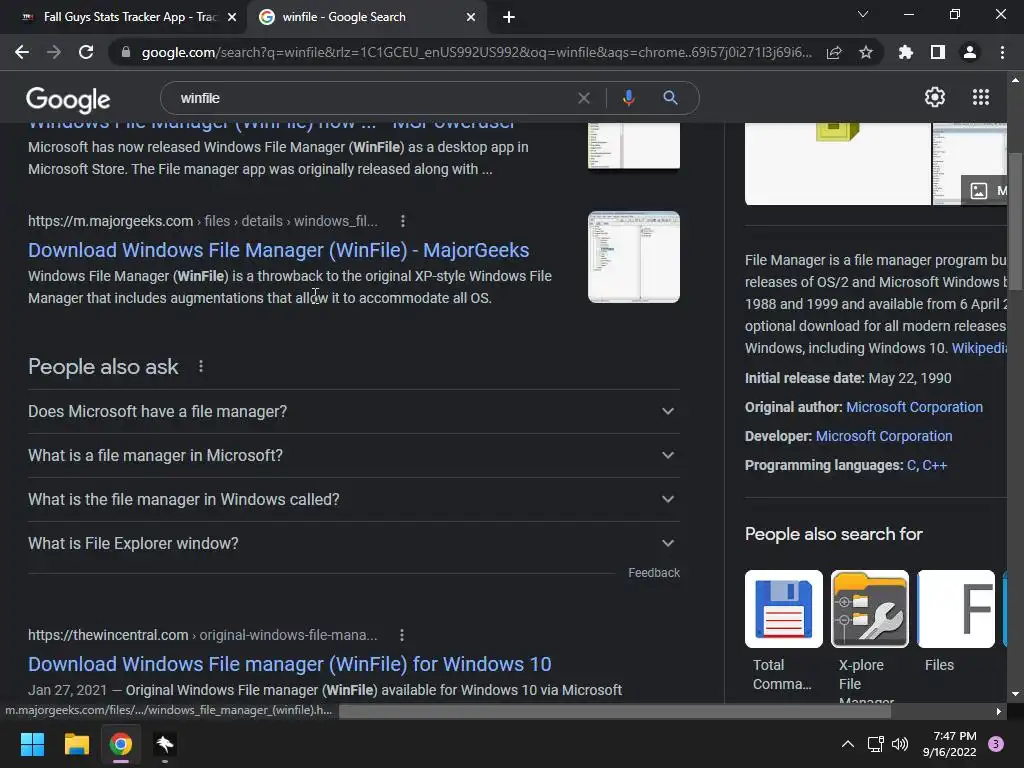Open the Google apps grid

pyautogui.click(x=981, y=97)
